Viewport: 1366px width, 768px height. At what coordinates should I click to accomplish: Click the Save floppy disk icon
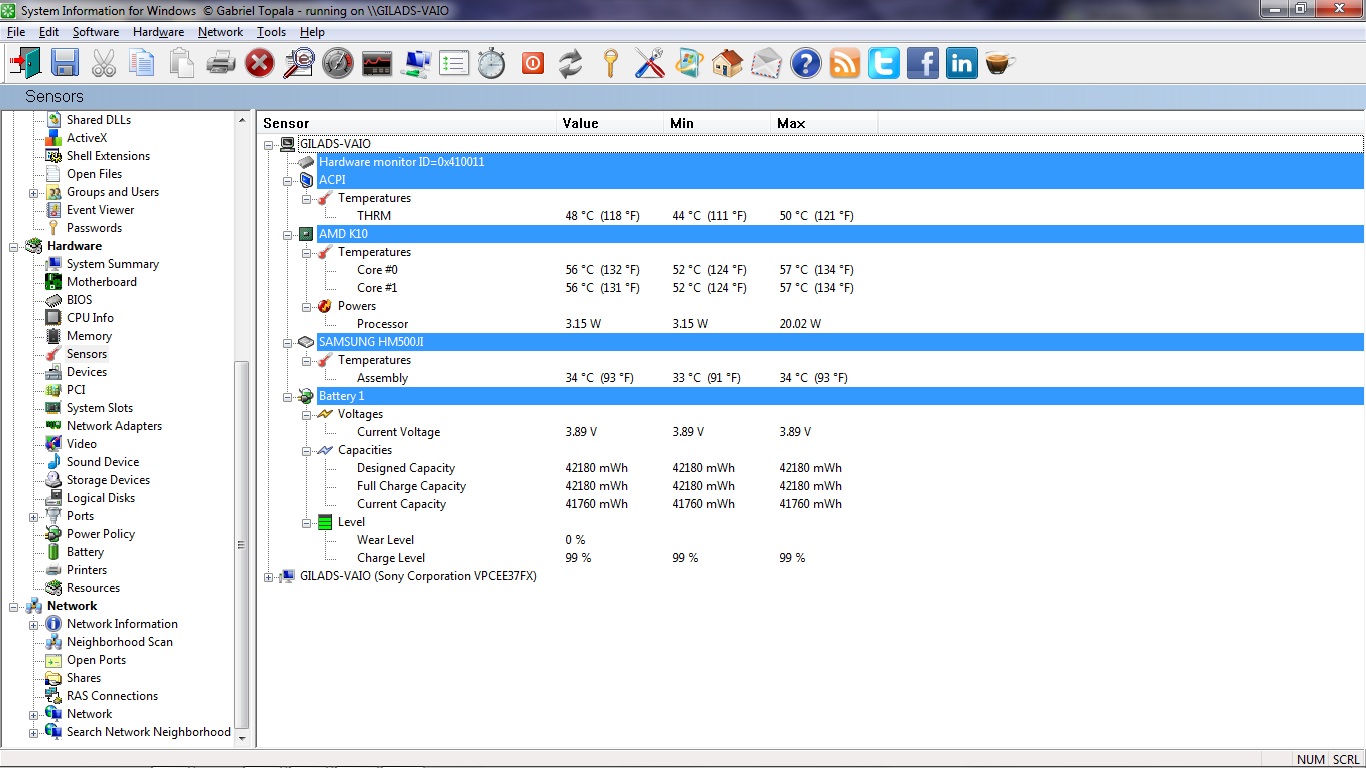click(x=64, y=64)
